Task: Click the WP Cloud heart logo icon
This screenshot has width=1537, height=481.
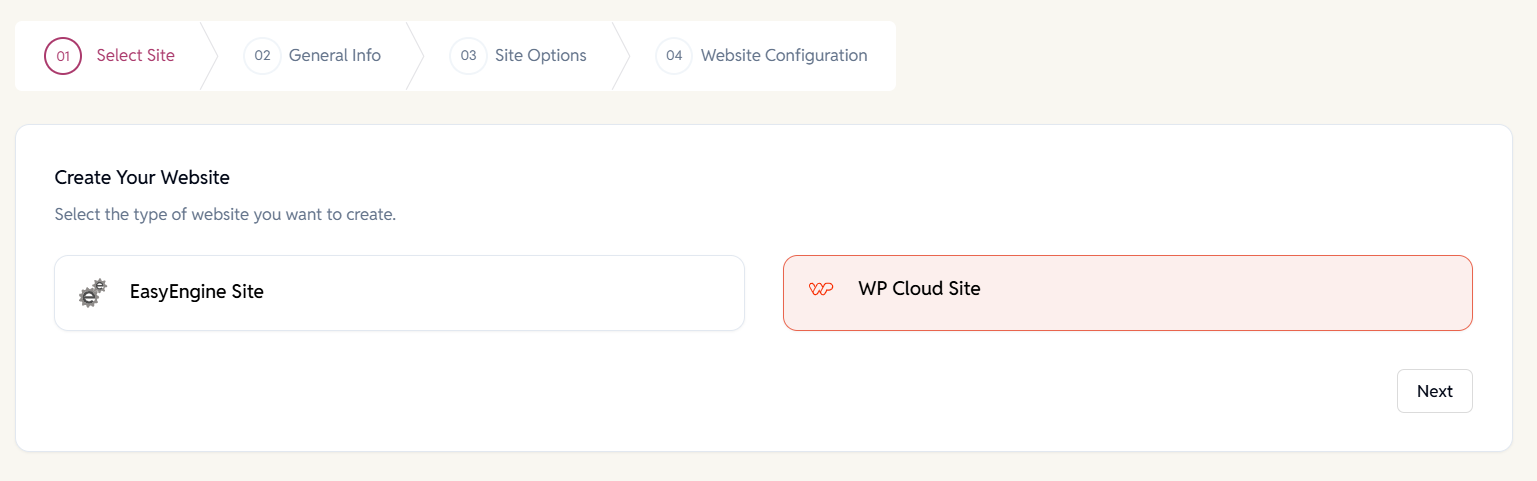Action: (821, 289)
